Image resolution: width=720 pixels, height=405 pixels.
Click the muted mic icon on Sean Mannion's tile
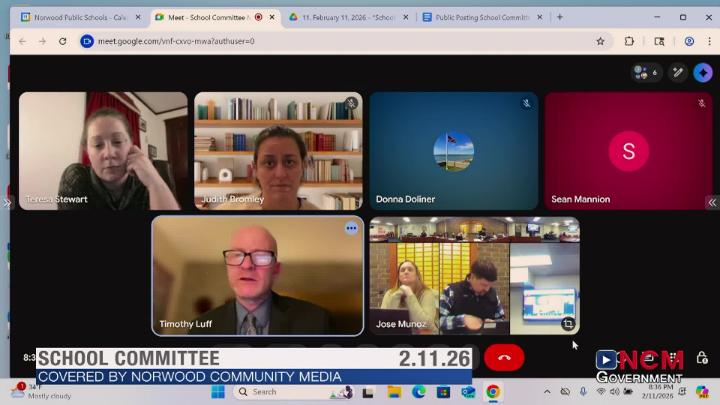pyautogui.click(x=702, y=104)
